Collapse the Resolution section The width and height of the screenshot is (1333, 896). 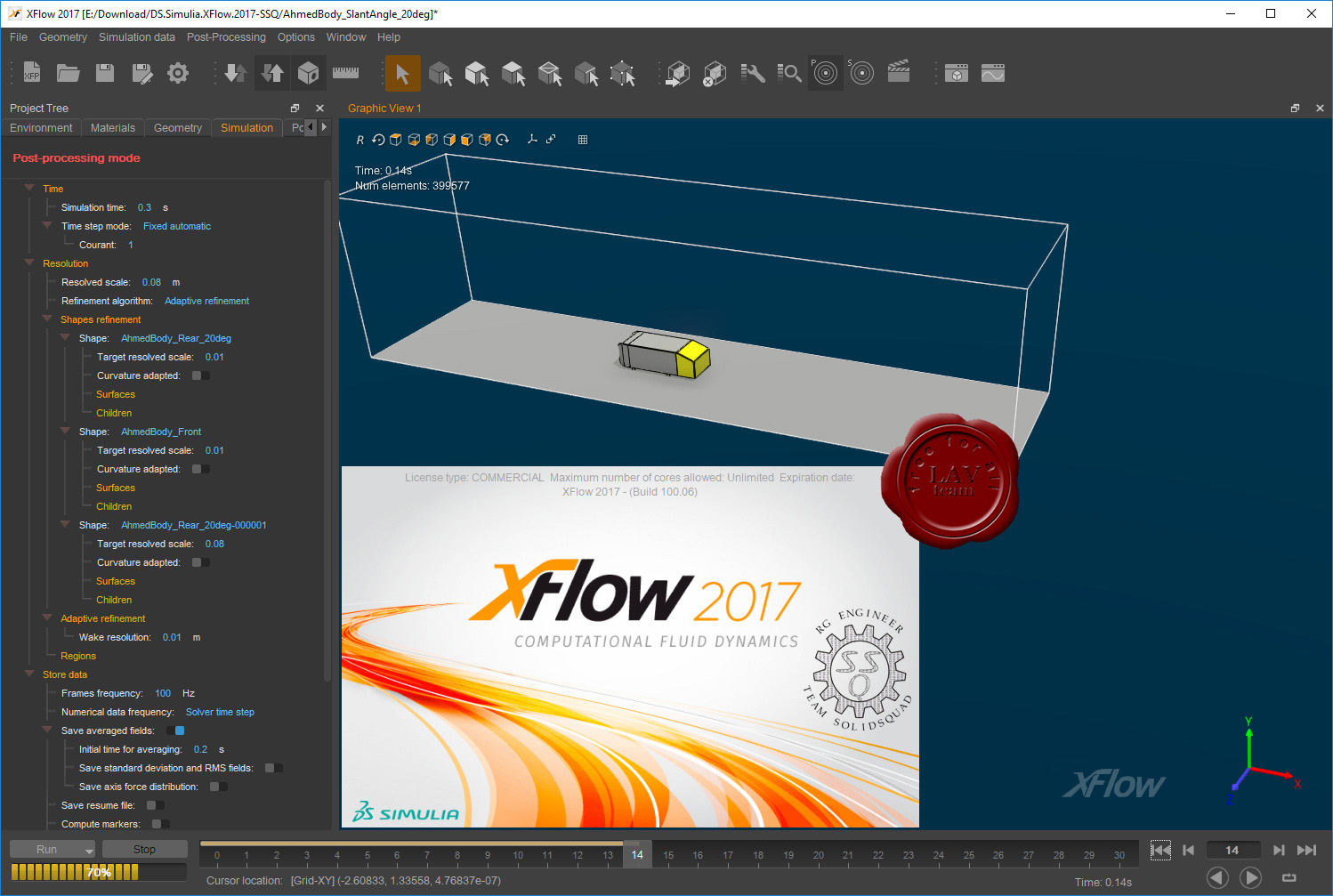point(29,262)
